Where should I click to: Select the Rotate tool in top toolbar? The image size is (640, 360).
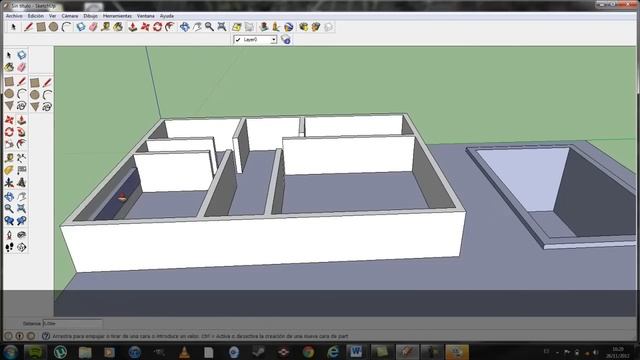click(x=158, y=27)
